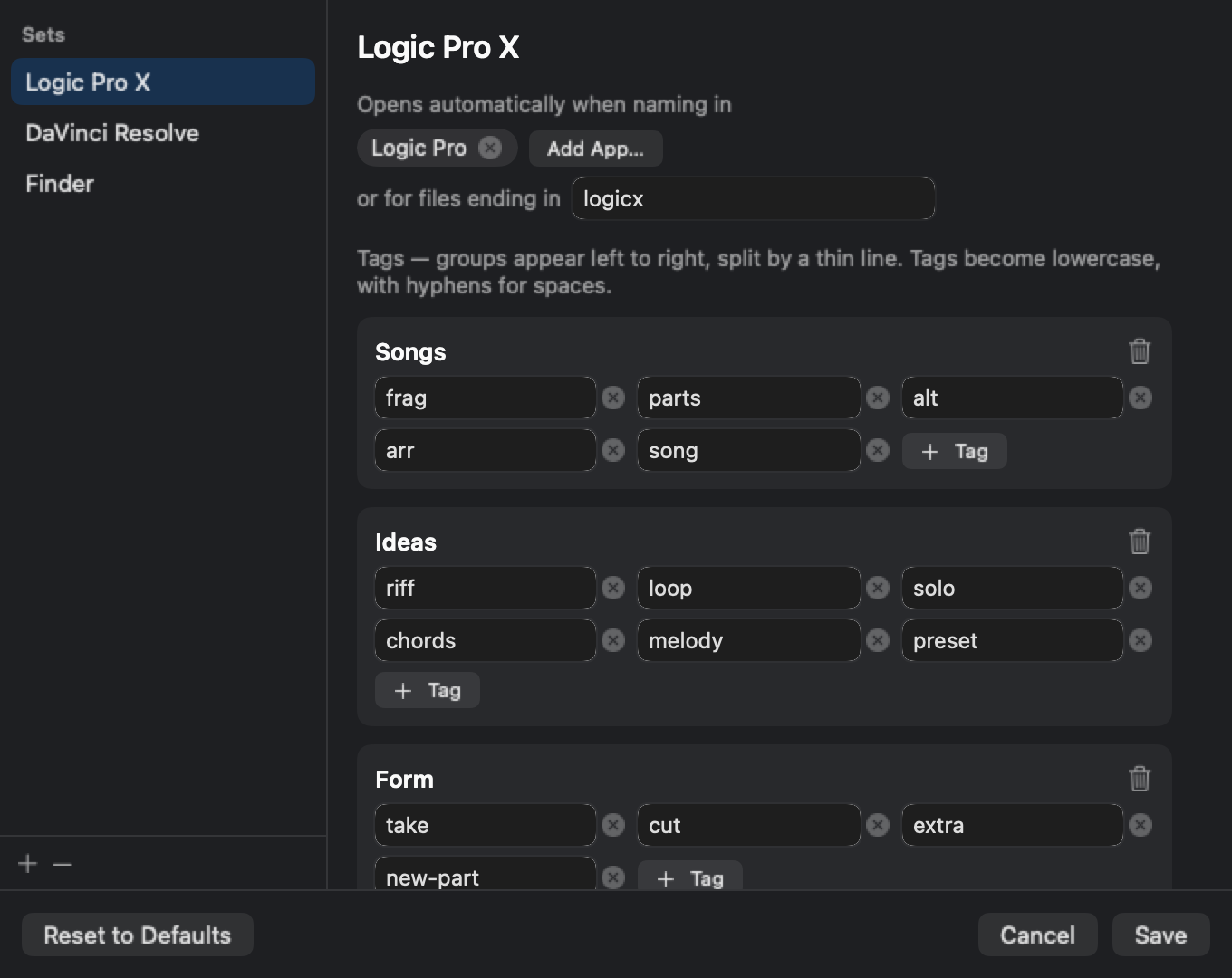
Task: Remove the song tag
Action: pos(877,450)
